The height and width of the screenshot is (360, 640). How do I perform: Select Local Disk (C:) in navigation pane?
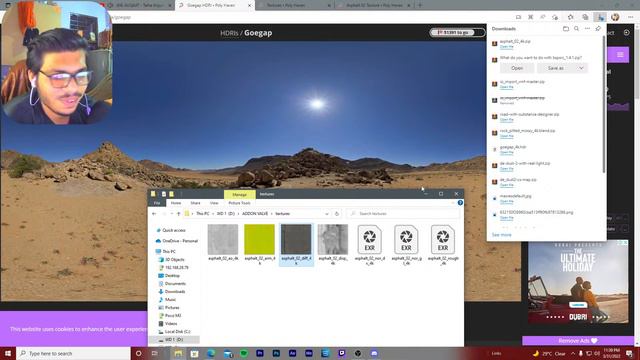coord(177,332)
